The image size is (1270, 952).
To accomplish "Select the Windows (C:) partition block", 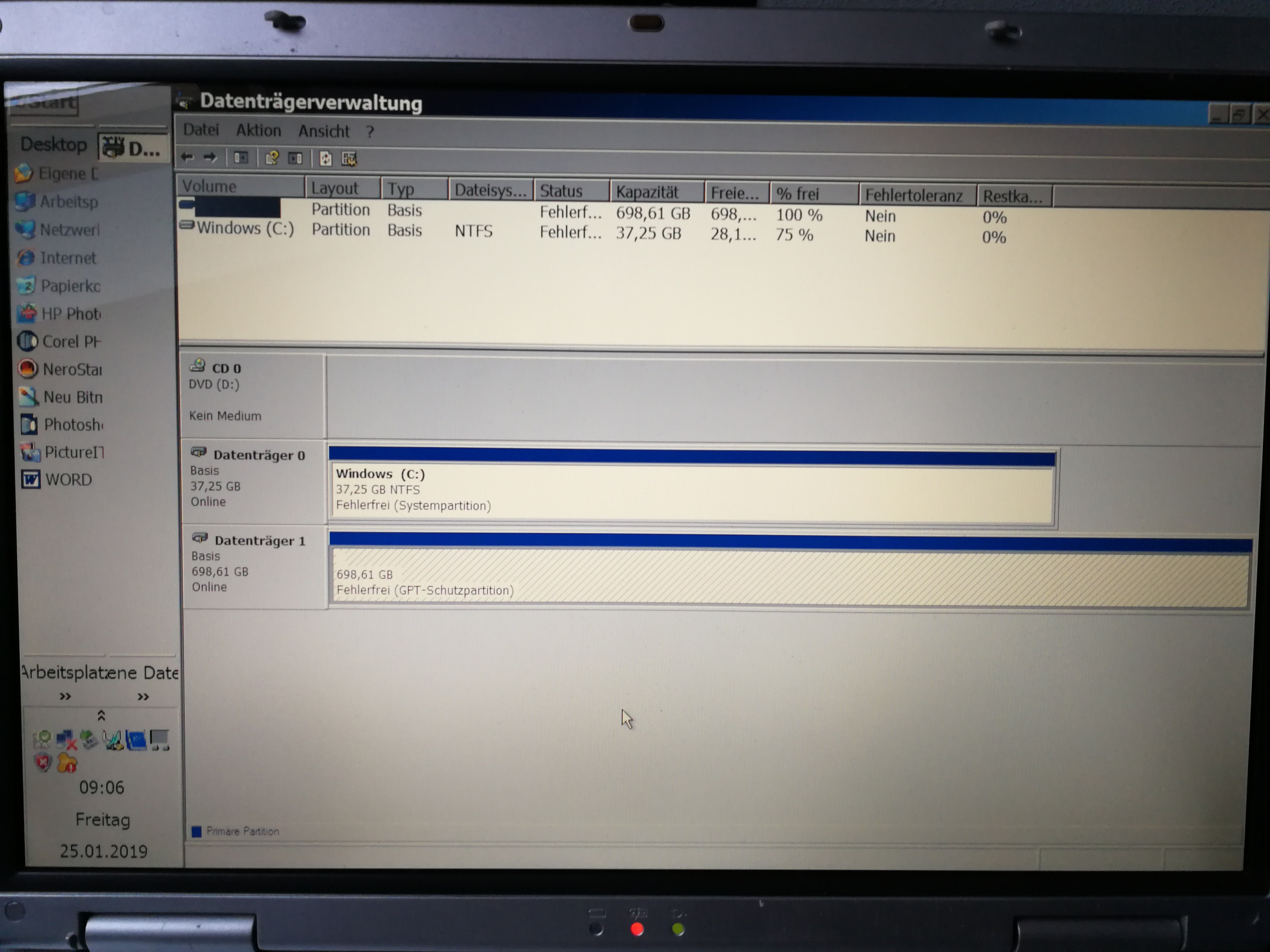I will pos(692,487).
